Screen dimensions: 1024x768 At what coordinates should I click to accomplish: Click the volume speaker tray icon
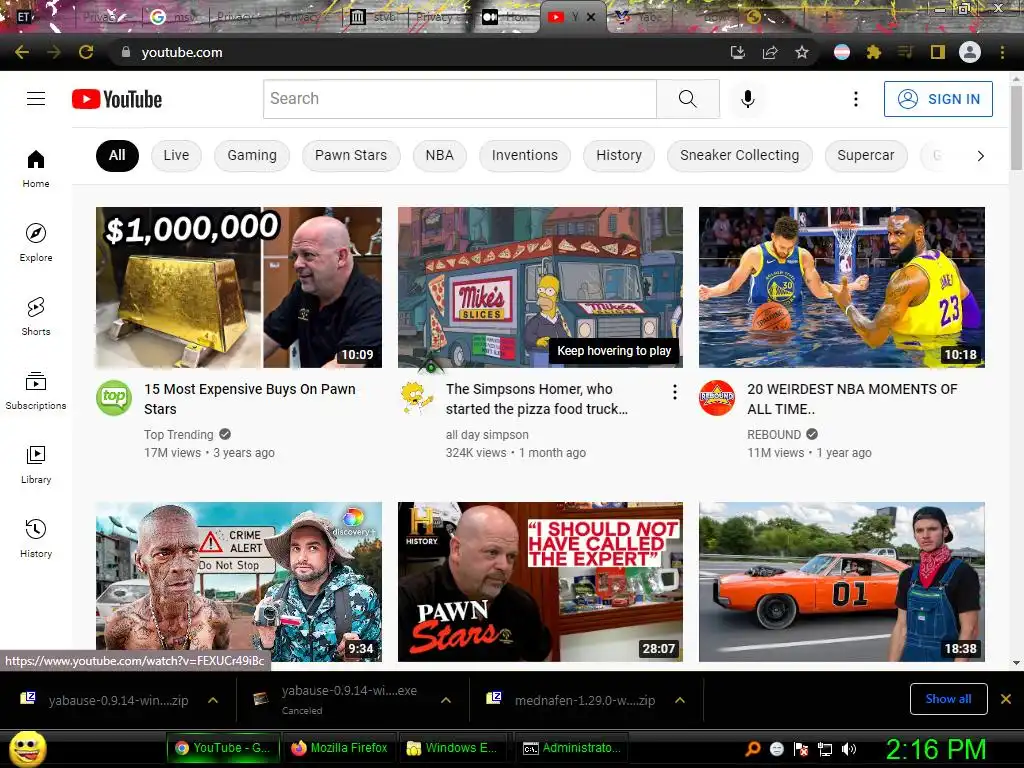[849, 749]
